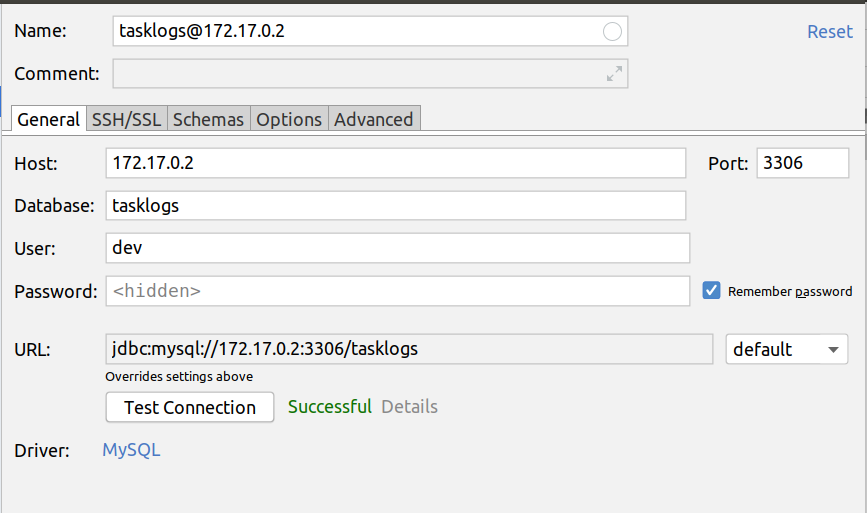Click the dropdown arrow next to default
The width and height of the screenshot is (867, 513).
click(833, 349)
